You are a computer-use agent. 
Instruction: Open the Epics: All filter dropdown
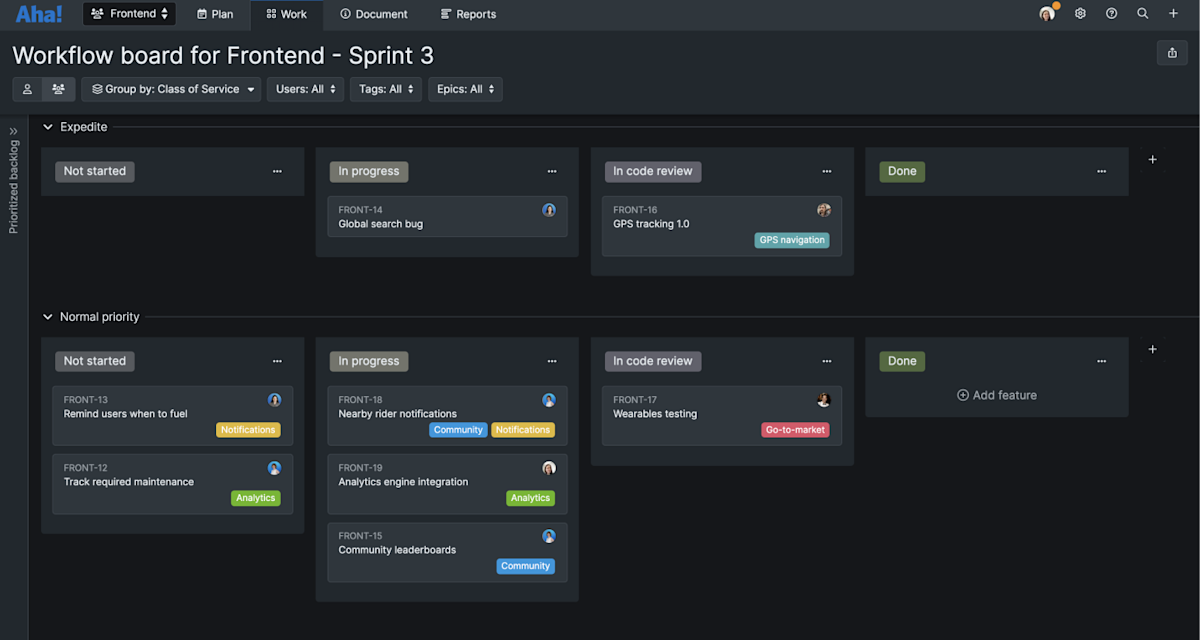[464, 89]
